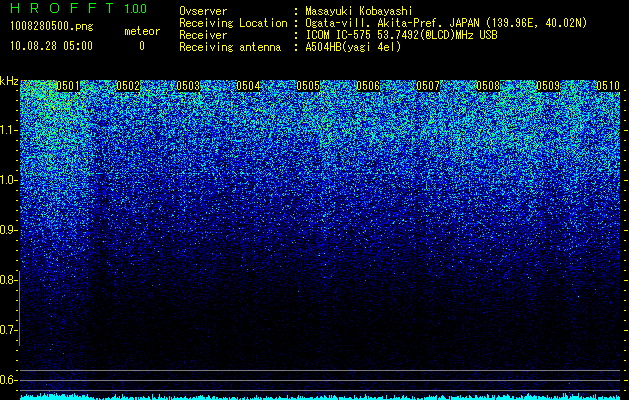Click the Ovserver field label

point(203,11)
